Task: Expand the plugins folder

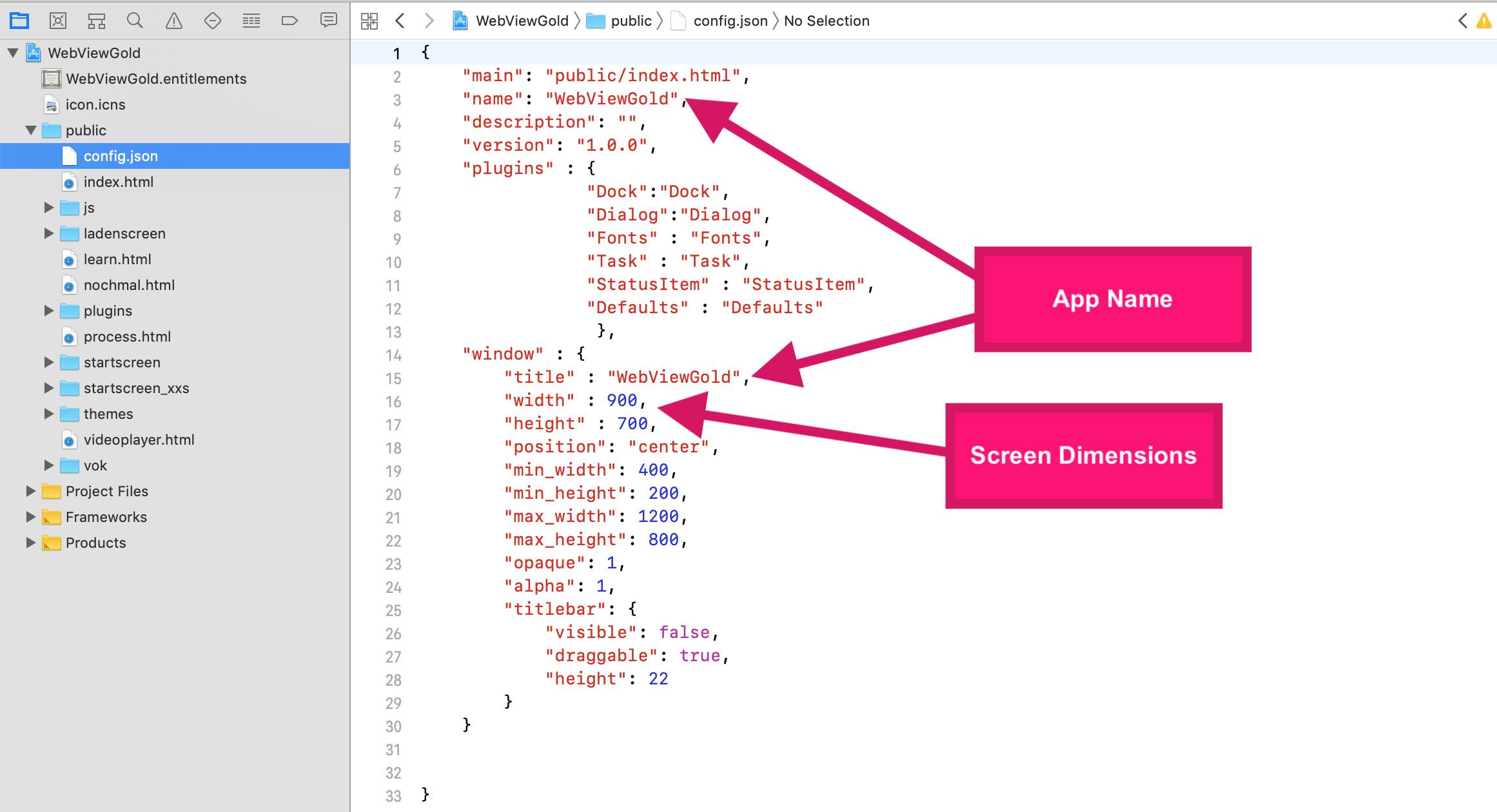Action: (48, 311)
